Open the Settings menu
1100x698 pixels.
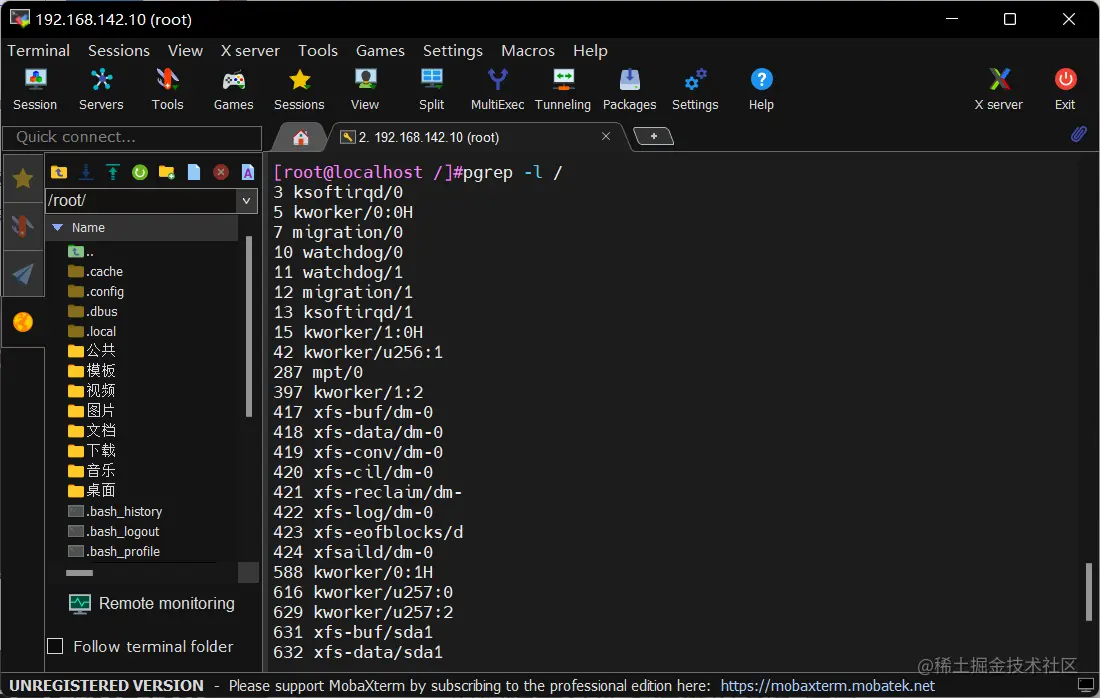[x=452, y=51]
